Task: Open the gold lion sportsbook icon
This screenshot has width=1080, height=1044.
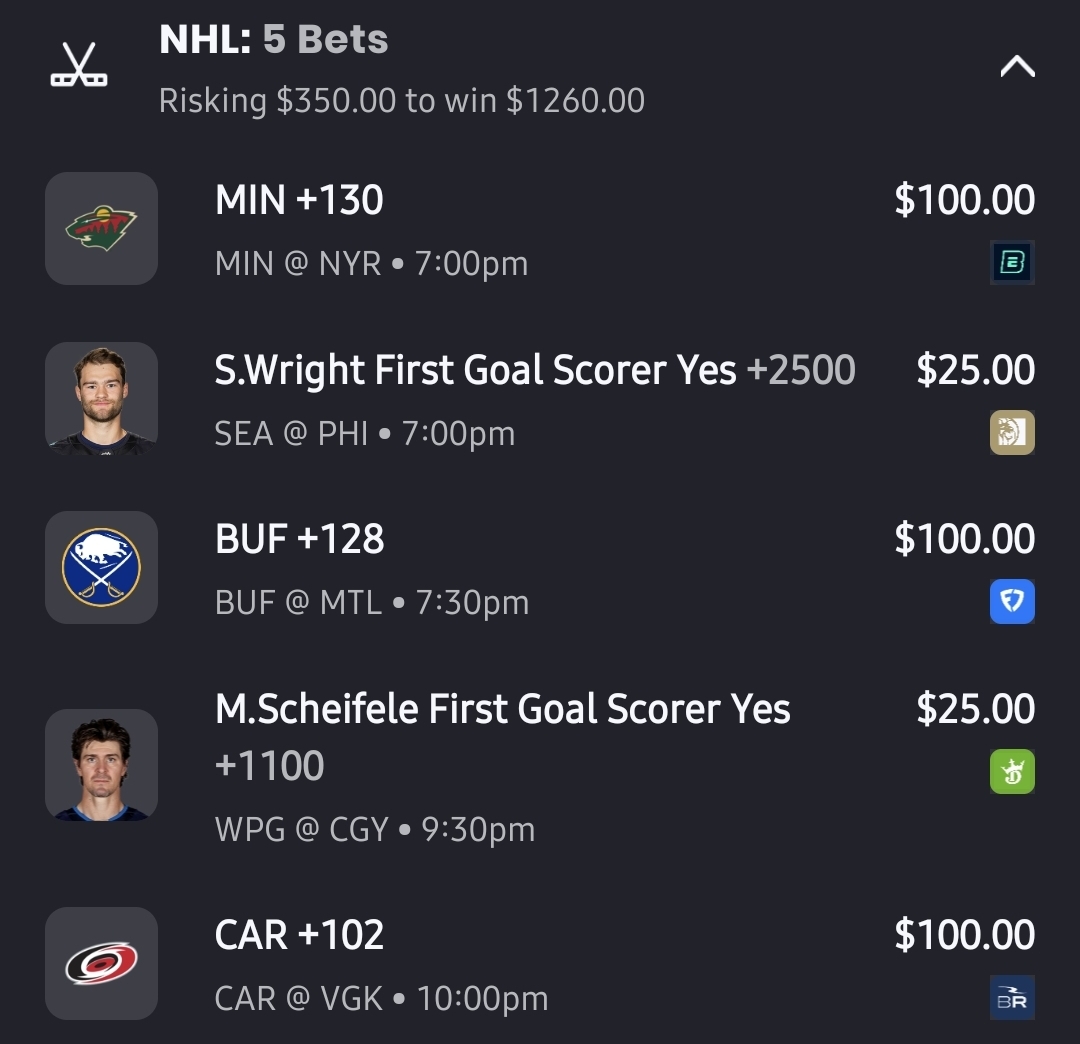Action: [1012, 433]
